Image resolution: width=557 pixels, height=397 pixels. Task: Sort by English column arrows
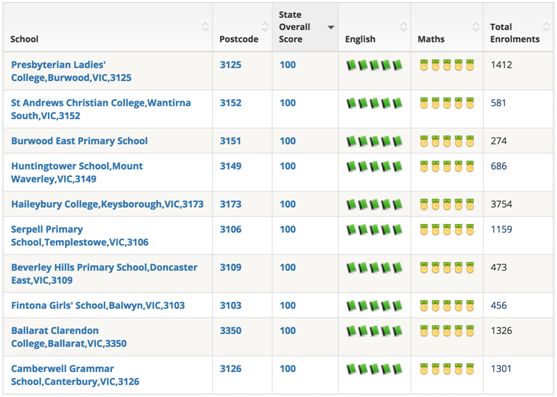[403, 27]
